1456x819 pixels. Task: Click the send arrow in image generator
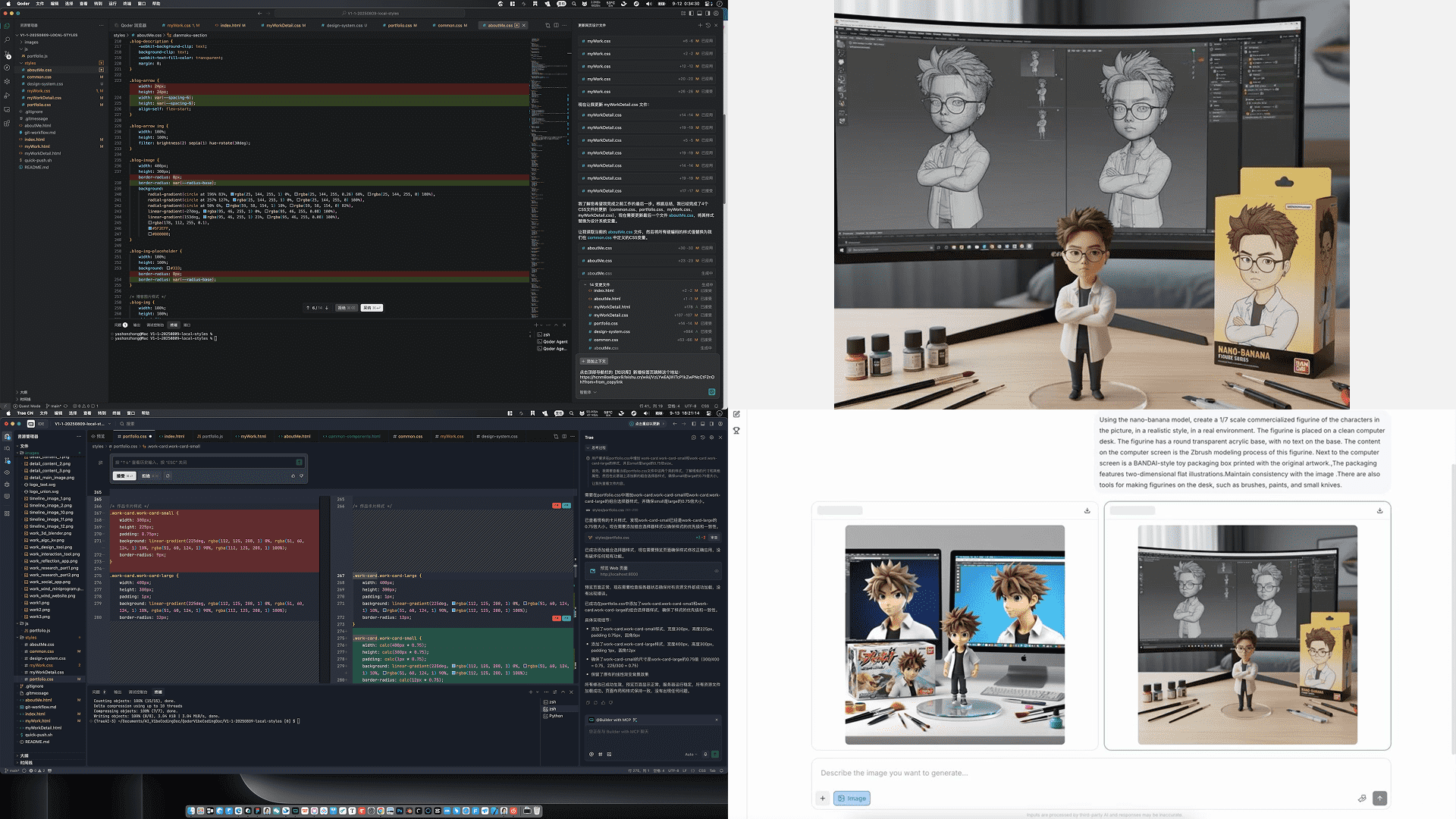(x=1379, y=798)
